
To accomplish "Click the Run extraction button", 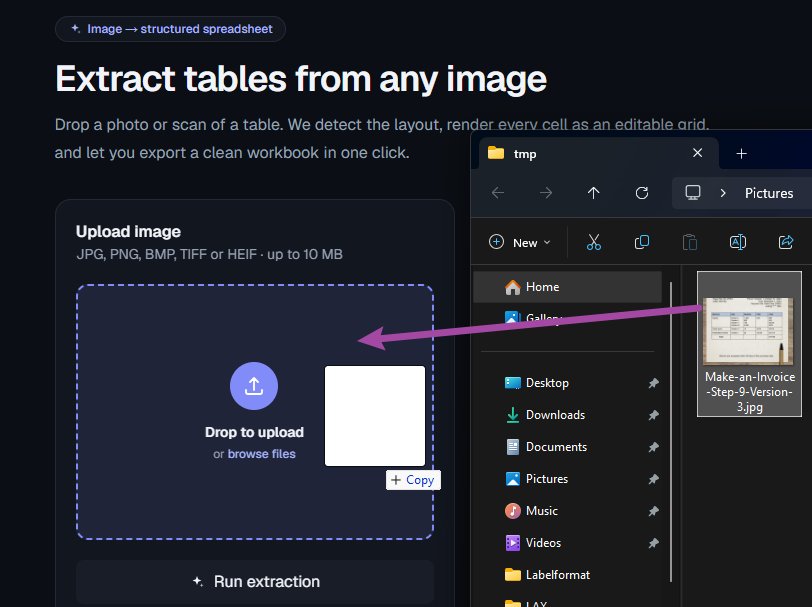I will [255, 582].
